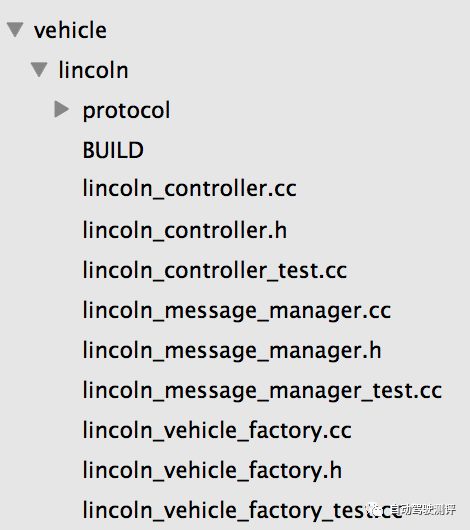Pick the message manager unit test source
This screenshot has width=470, height=530.
click(262, 391)
